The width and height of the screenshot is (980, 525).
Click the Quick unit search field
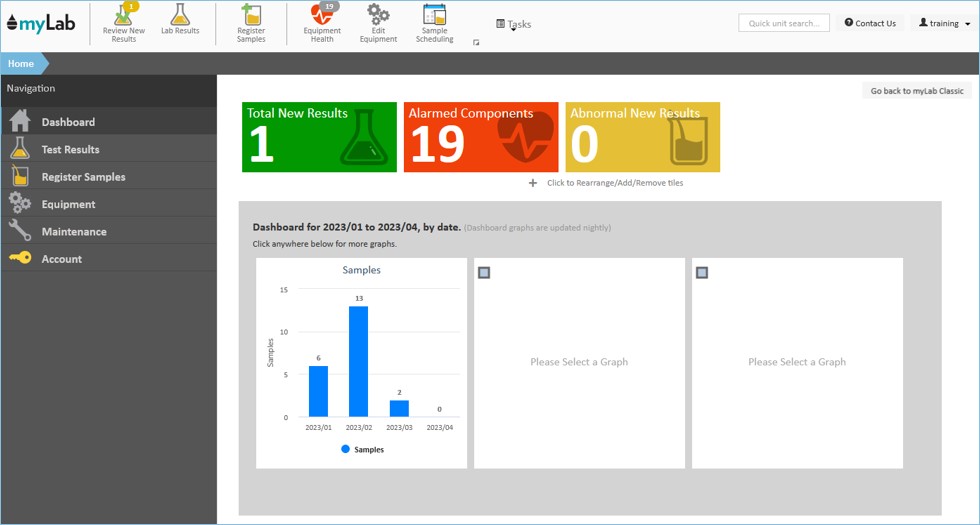[x=783, y=23]
